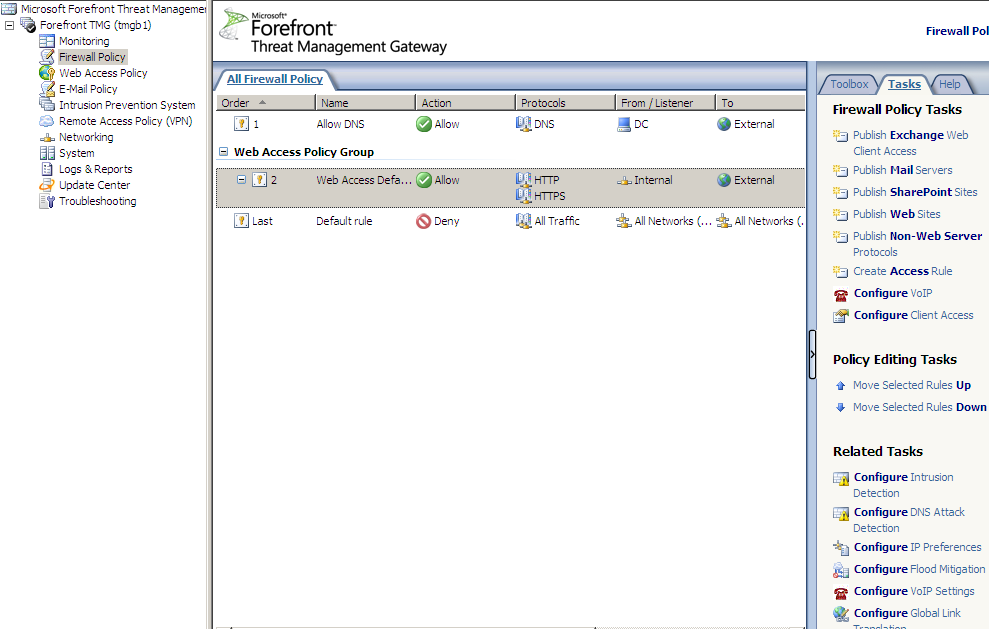Collapse the Web Access Policy Group

tap(223, 153)
